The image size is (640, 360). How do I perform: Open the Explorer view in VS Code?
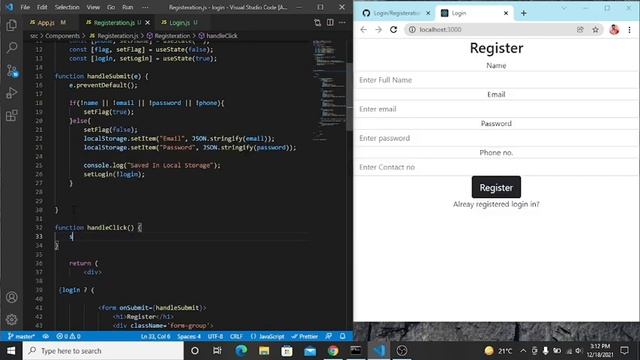pos(11,25)
